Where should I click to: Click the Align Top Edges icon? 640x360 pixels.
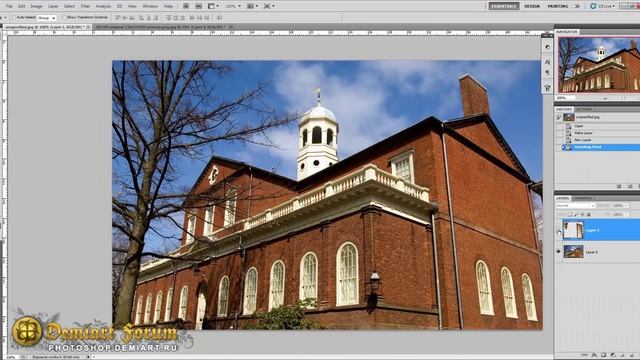pos(118,18)
